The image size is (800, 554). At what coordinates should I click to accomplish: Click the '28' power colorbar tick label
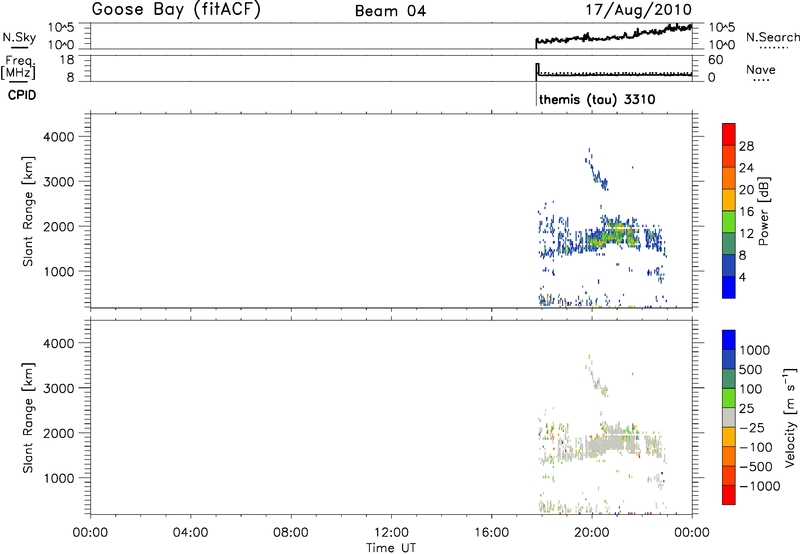click(x=746, y=146)
